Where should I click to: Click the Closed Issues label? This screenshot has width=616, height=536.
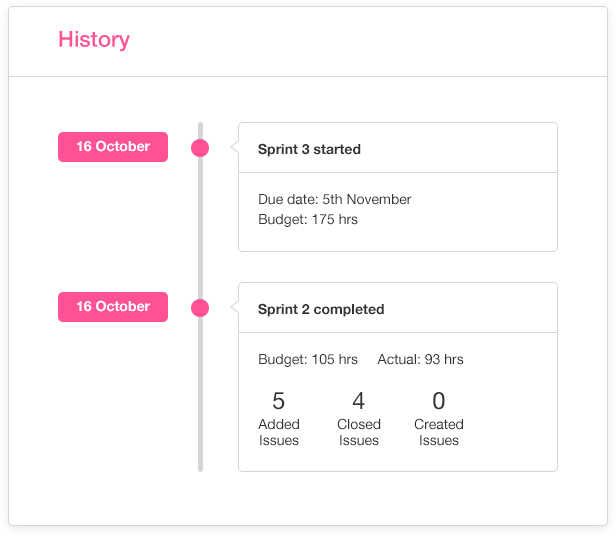tap(359, 432)
